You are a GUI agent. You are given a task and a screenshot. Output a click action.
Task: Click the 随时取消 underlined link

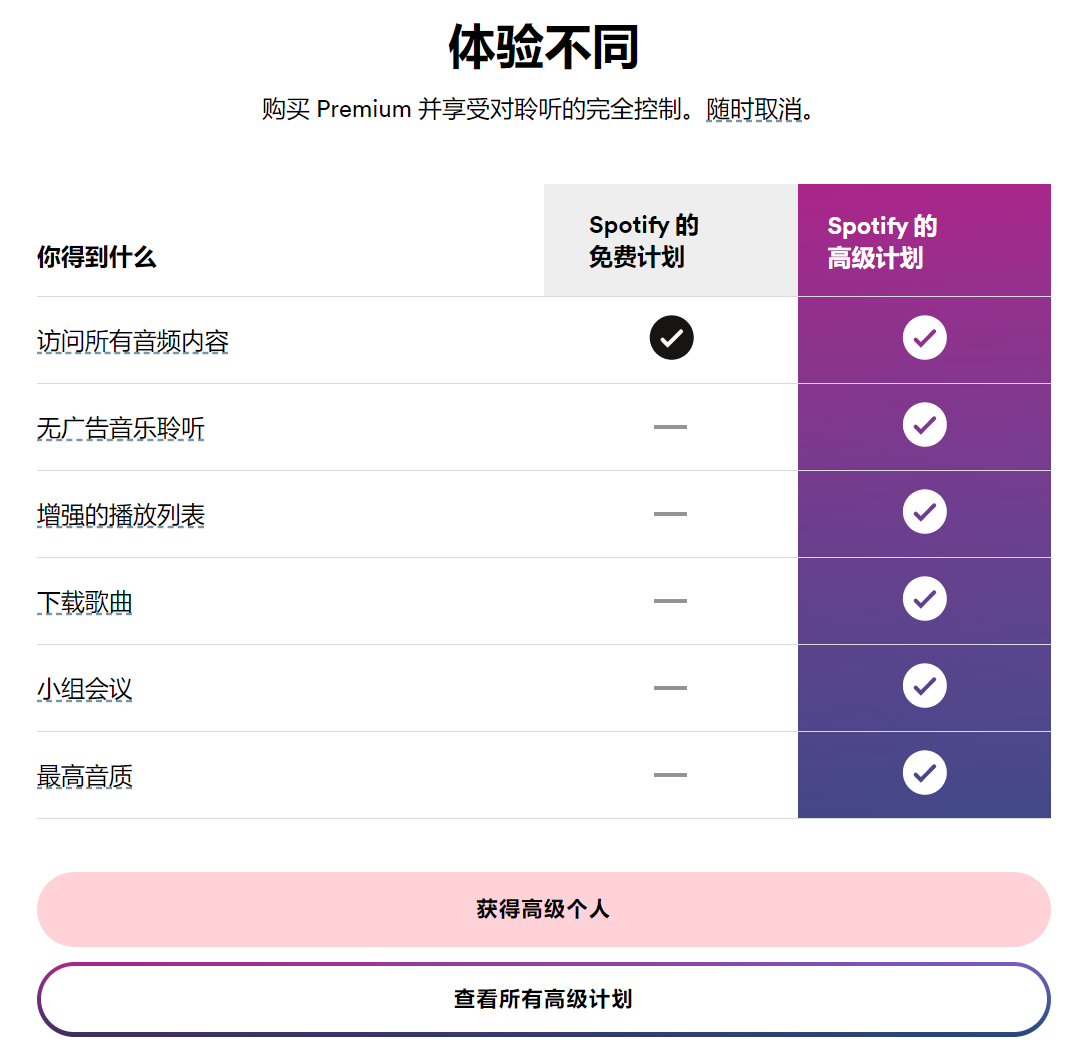[x=755, y=109]
